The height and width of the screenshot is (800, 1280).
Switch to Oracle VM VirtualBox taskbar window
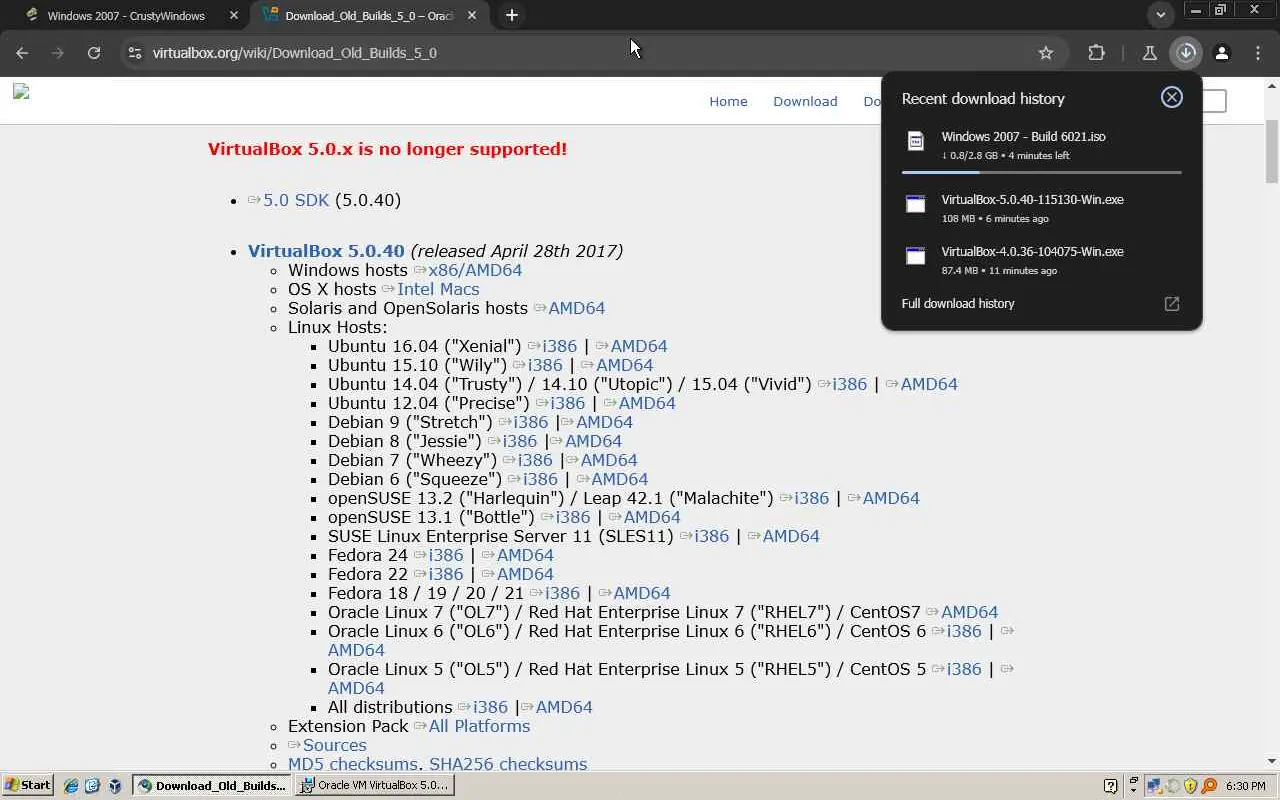pos(376,785)
